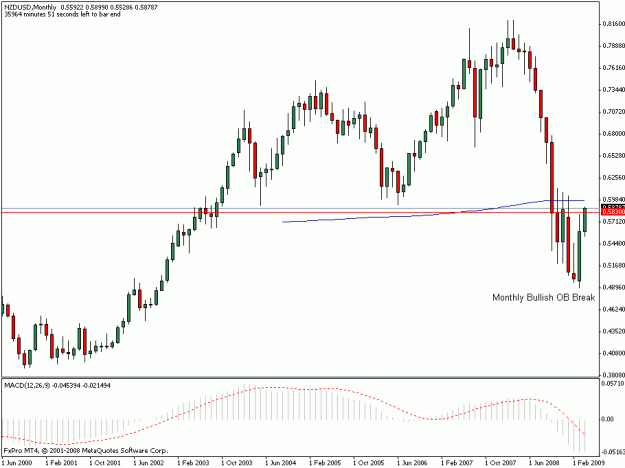Viewport: 625px width, 468px height.
Task: Click the '1 Feb 2009' date label
Action: pos(589,463)
